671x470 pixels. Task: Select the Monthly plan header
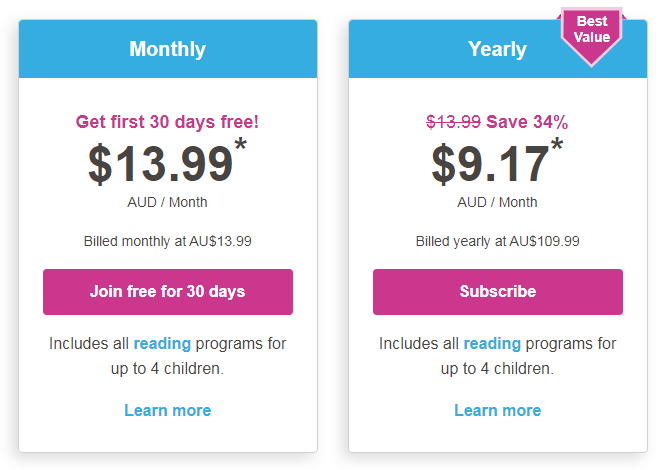pos(167,49)
